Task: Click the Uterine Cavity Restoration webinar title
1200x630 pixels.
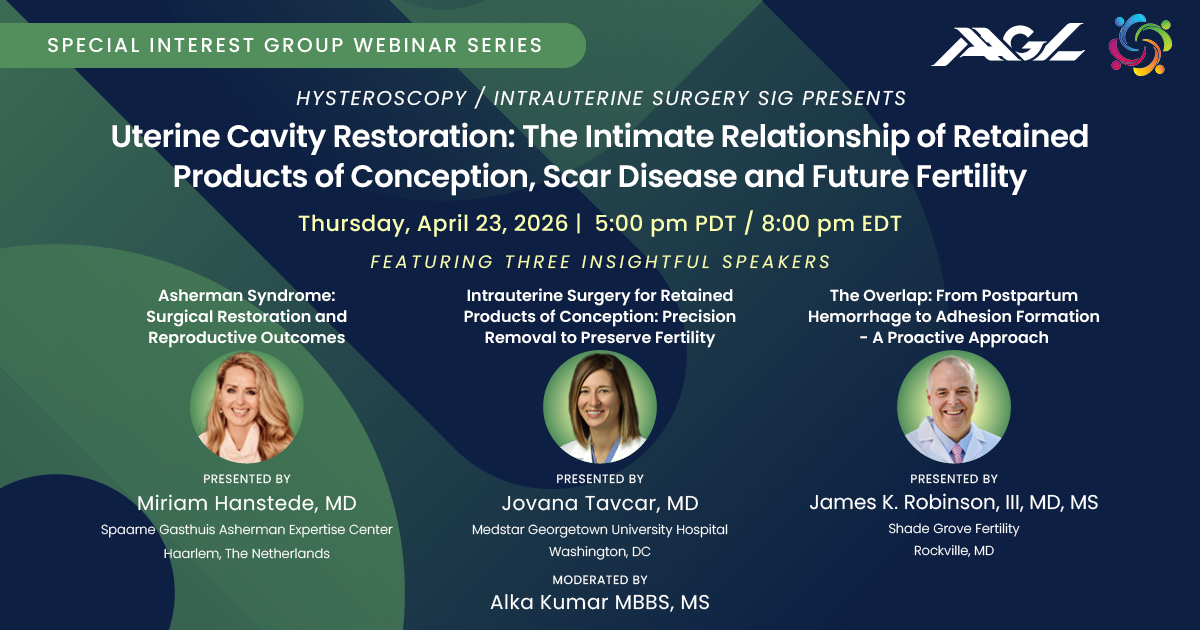Action: (x=600, y=156)
